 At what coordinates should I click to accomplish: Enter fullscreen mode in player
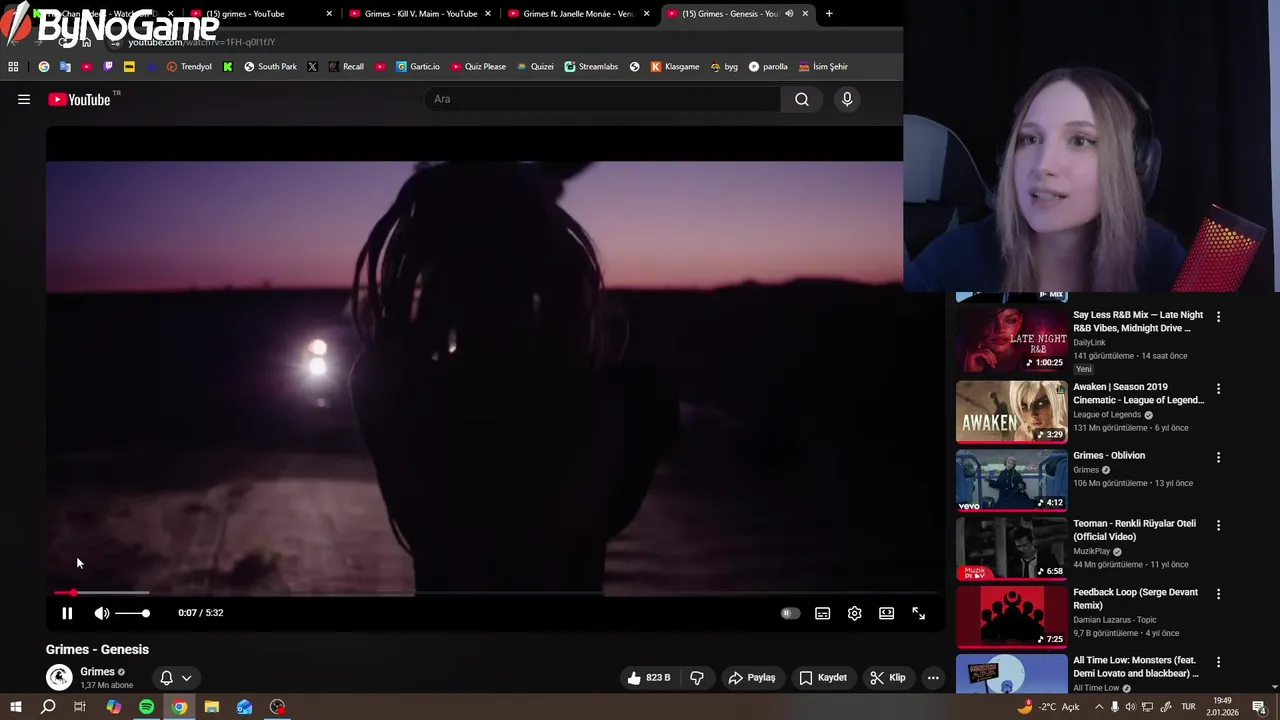918,613
